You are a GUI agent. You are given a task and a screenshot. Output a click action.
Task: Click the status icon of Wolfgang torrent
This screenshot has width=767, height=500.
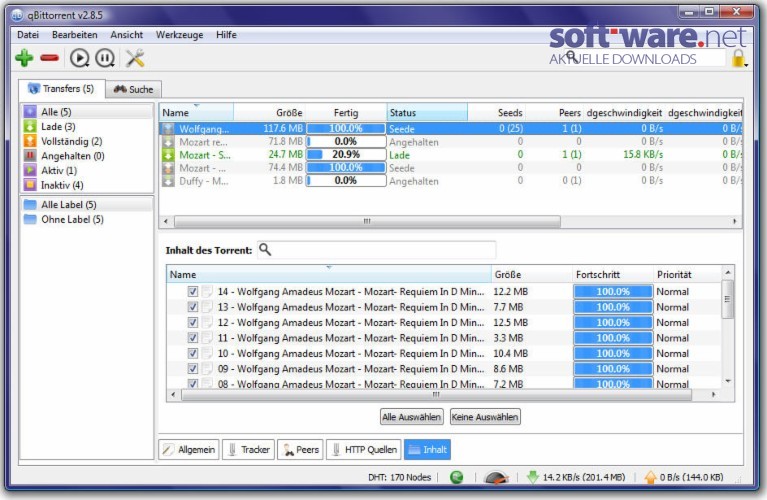click(168, 129)
